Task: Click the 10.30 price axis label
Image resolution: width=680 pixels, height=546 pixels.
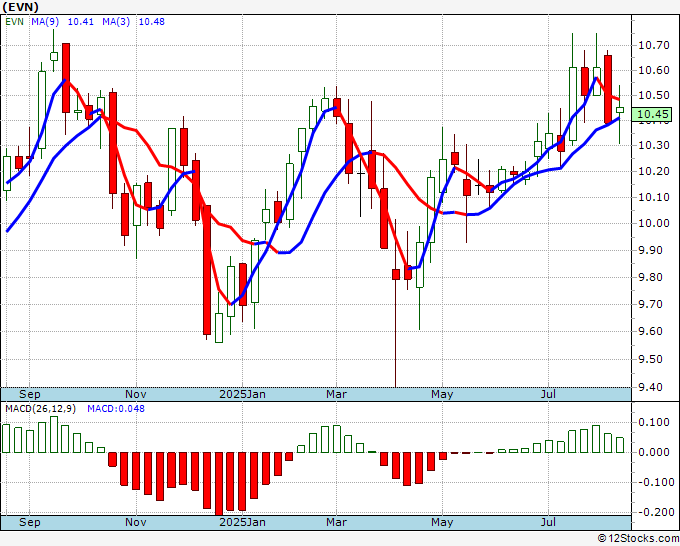Action: (654, 145)
